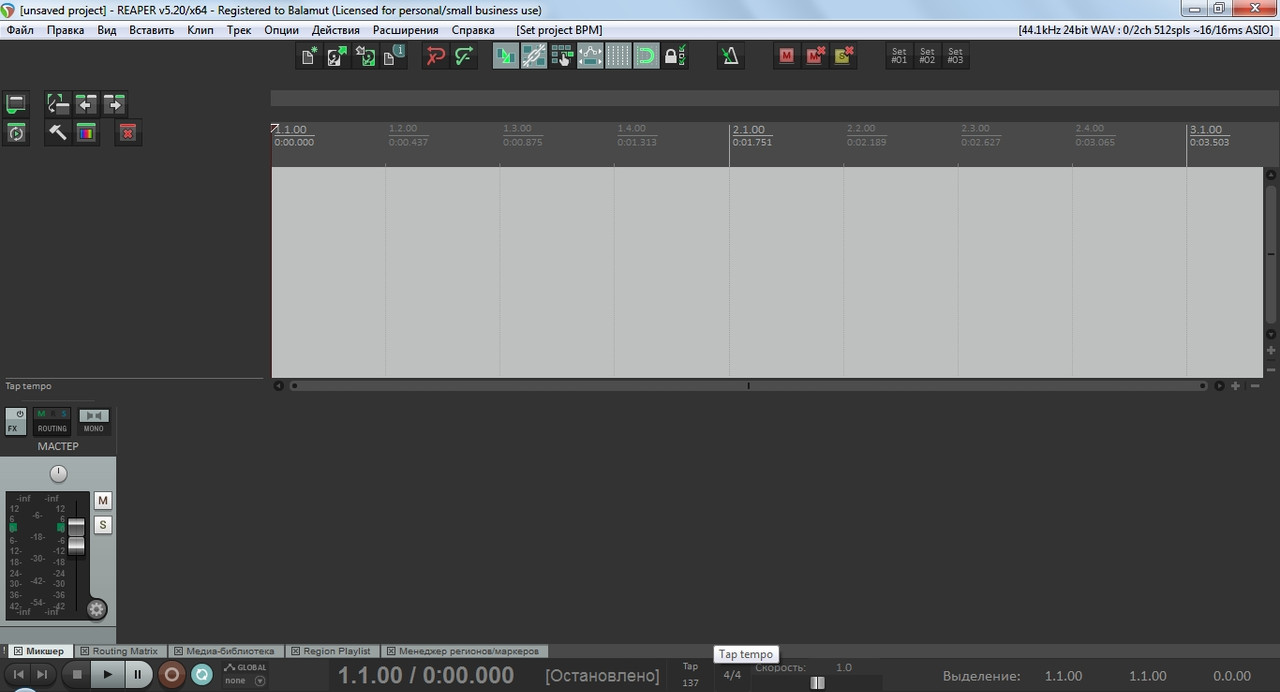Toggle move envelope points with items
Screen dimensions: 1280x692
click(590, 56)
